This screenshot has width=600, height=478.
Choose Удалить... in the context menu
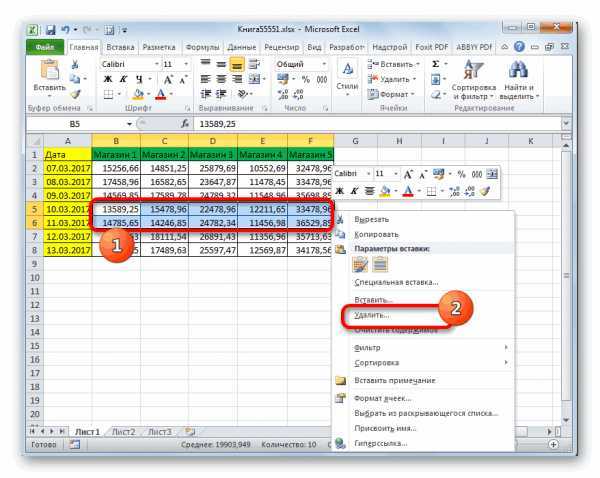click(x=372, y=315)
